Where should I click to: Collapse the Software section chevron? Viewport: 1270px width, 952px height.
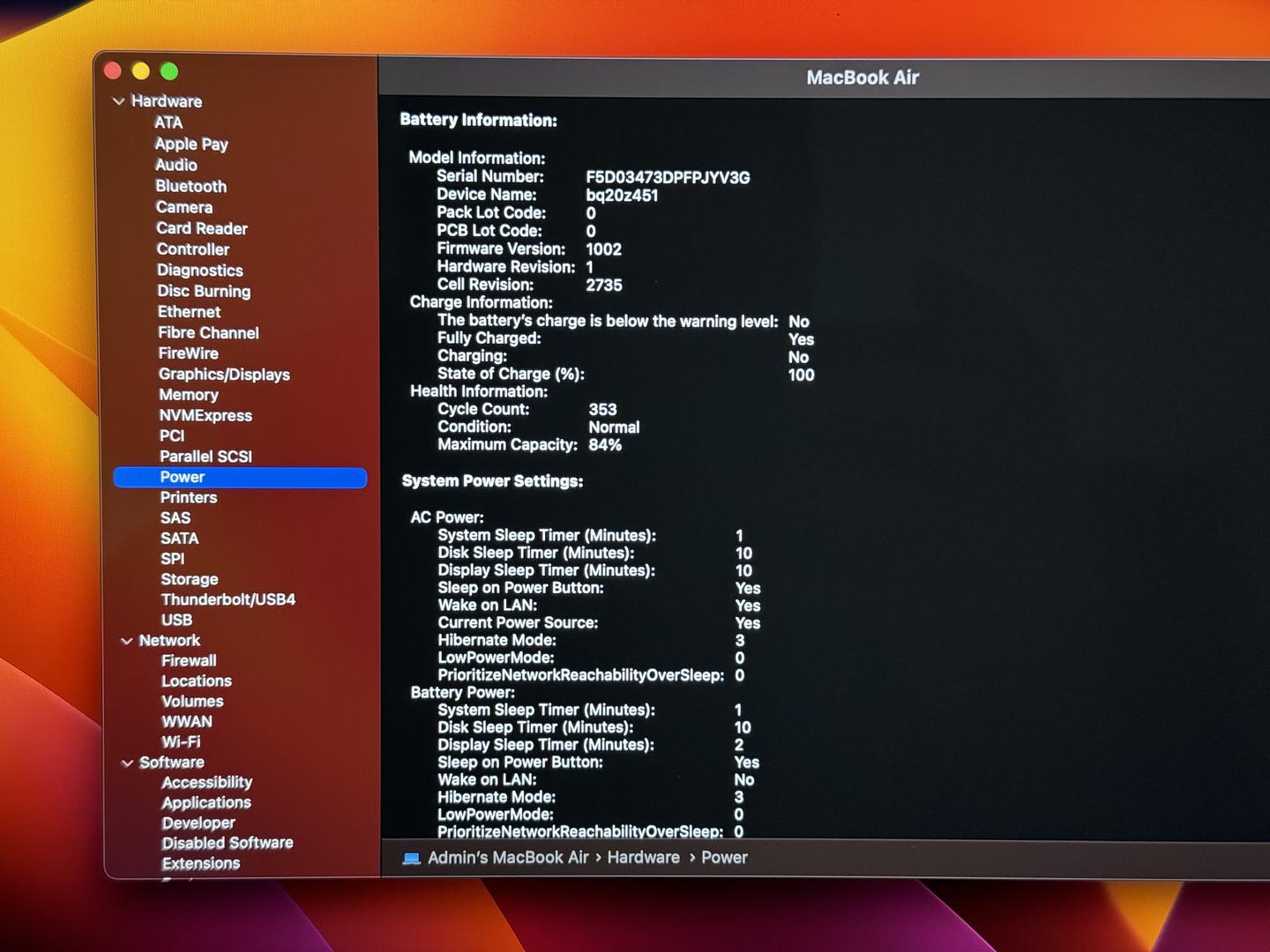click(x=128, y=763)
